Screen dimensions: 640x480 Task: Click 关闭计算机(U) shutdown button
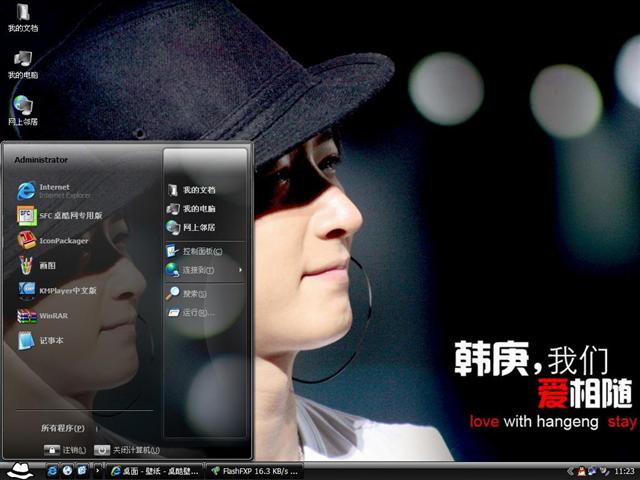pos(127,450)
